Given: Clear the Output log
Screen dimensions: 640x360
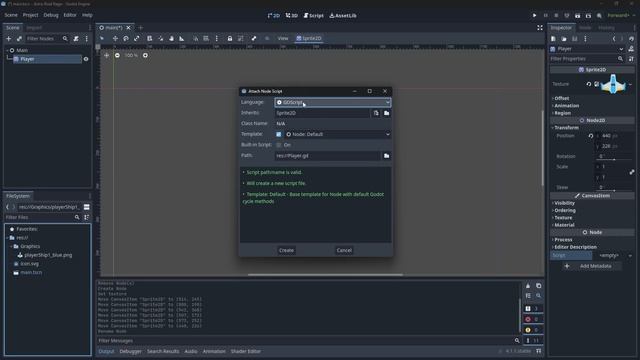Looking at the screenshot, I should [x=528, y=286].
